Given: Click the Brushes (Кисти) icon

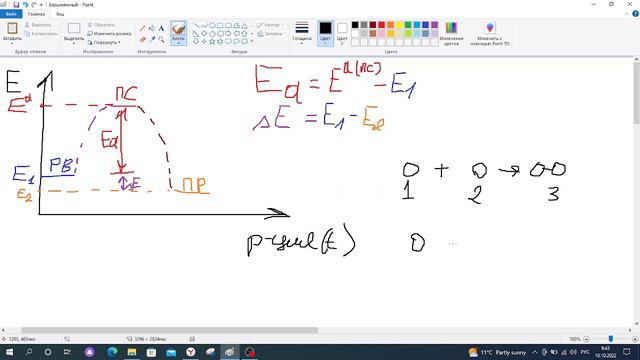Looking at the screenshot, I should pos(178,29).
